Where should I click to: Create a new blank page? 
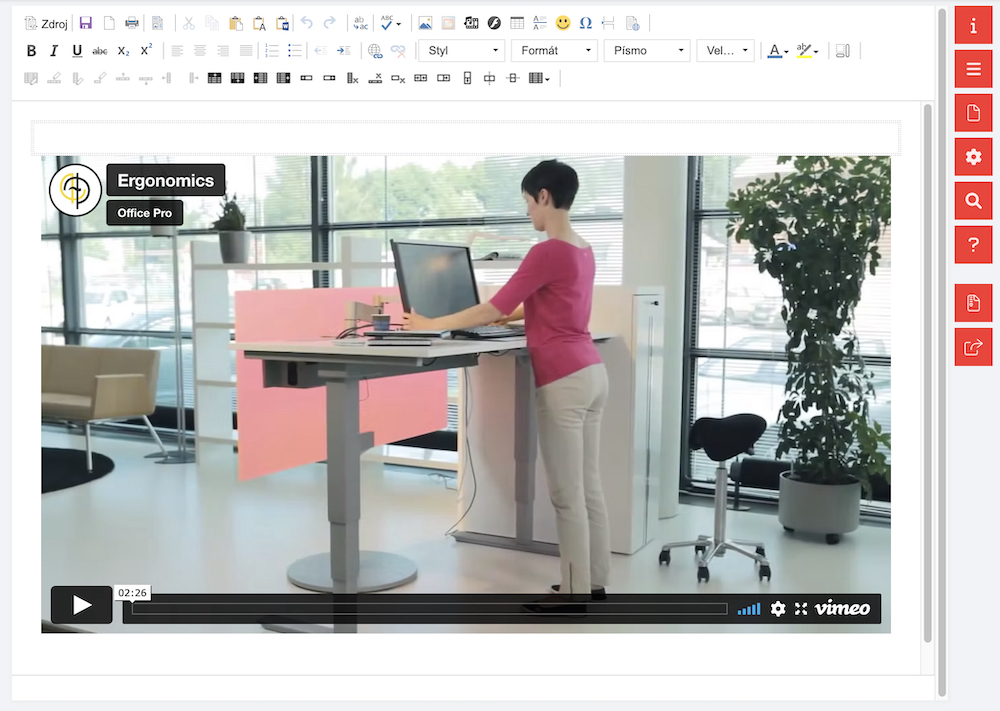(109, 24)
